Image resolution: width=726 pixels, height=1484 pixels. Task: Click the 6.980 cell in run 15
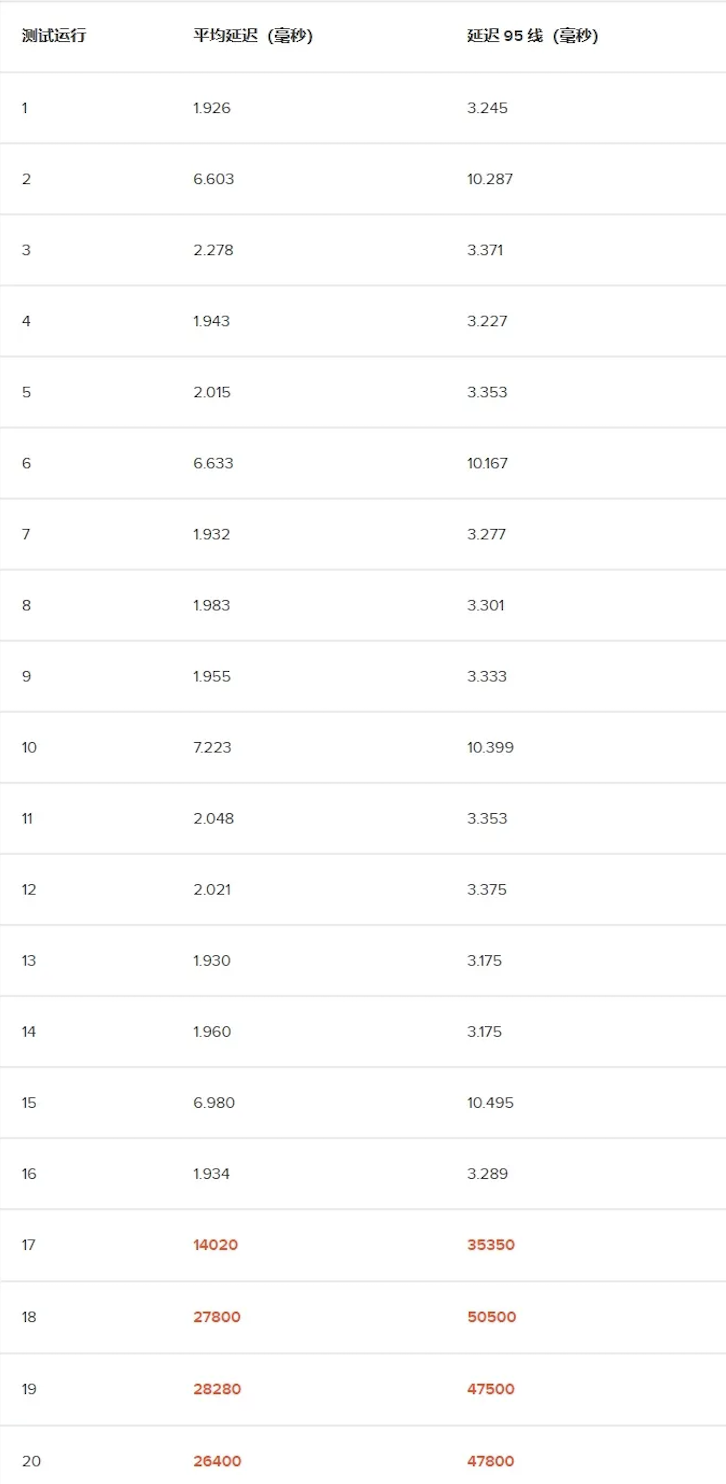click(x=214, y=1102)
